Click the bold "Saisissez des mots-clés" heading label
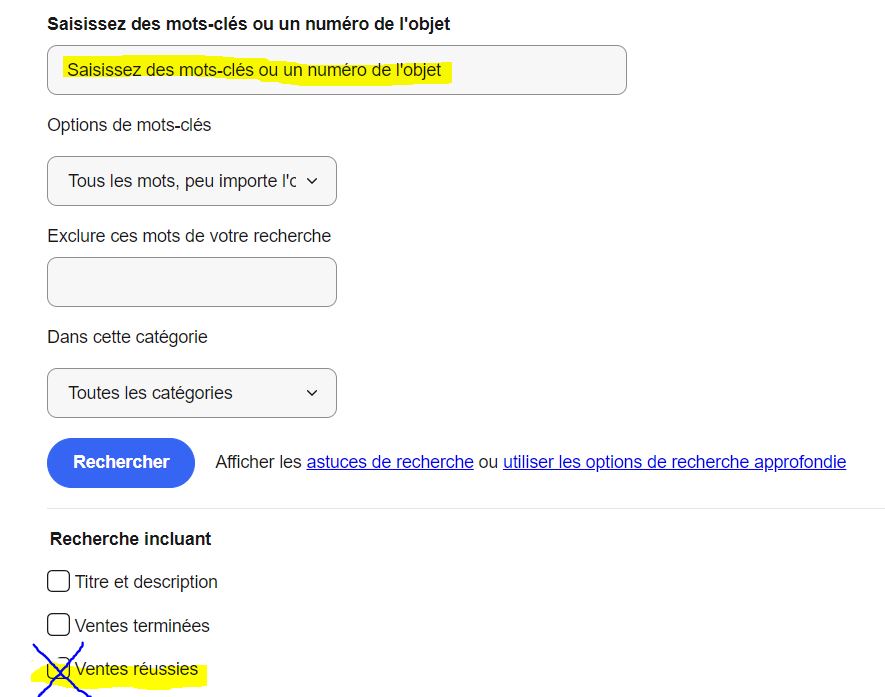This screenshot has height=697, width=885. point(248,23)
